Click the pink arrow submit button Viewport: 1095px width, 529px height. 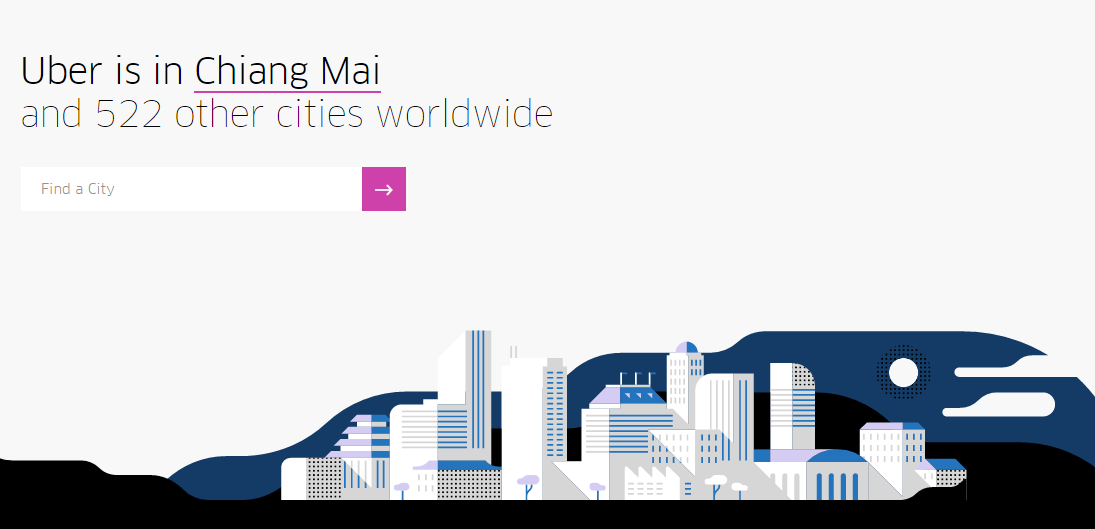point(383,189)
